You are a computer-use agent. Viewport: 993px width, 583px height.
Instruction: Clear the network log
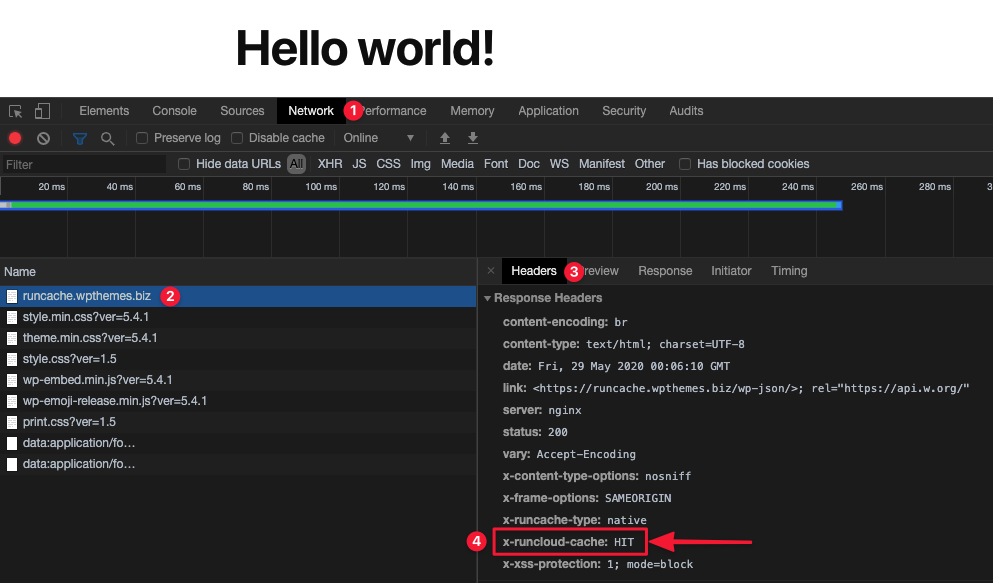[43, 138]
